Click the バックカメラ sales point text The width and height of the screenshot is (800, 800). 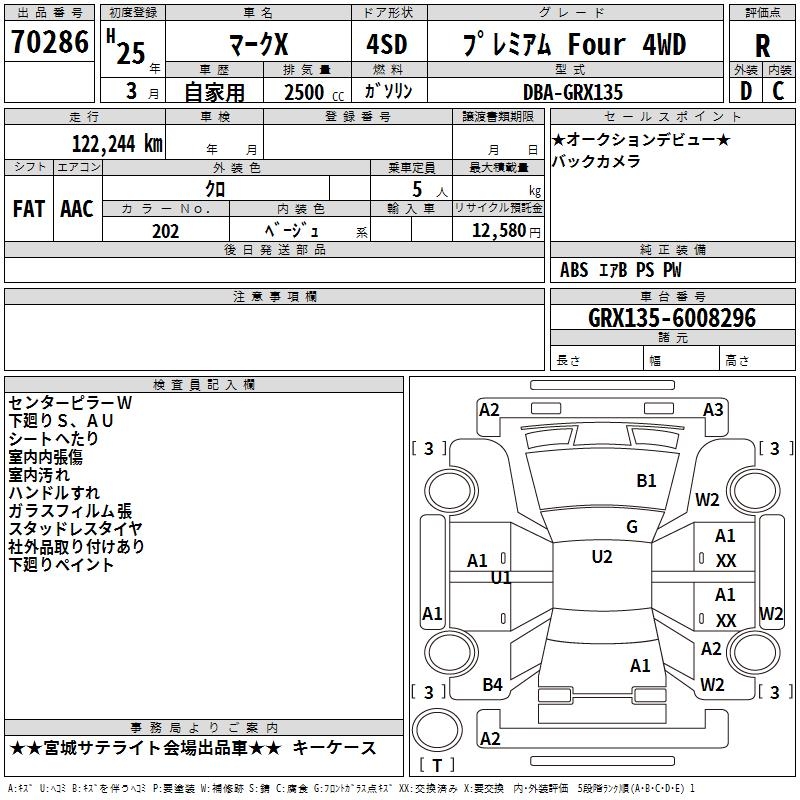[x=596, y=161]
